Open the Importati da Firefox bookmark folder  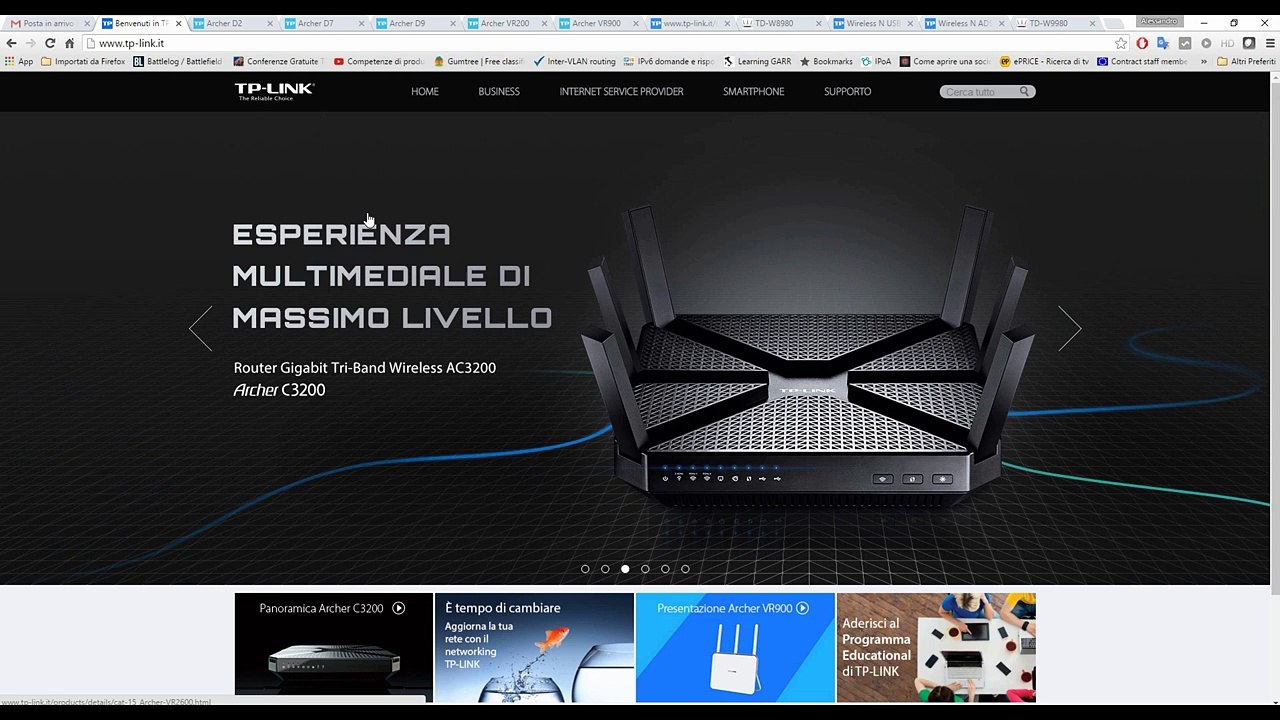(x=83, y=61)
